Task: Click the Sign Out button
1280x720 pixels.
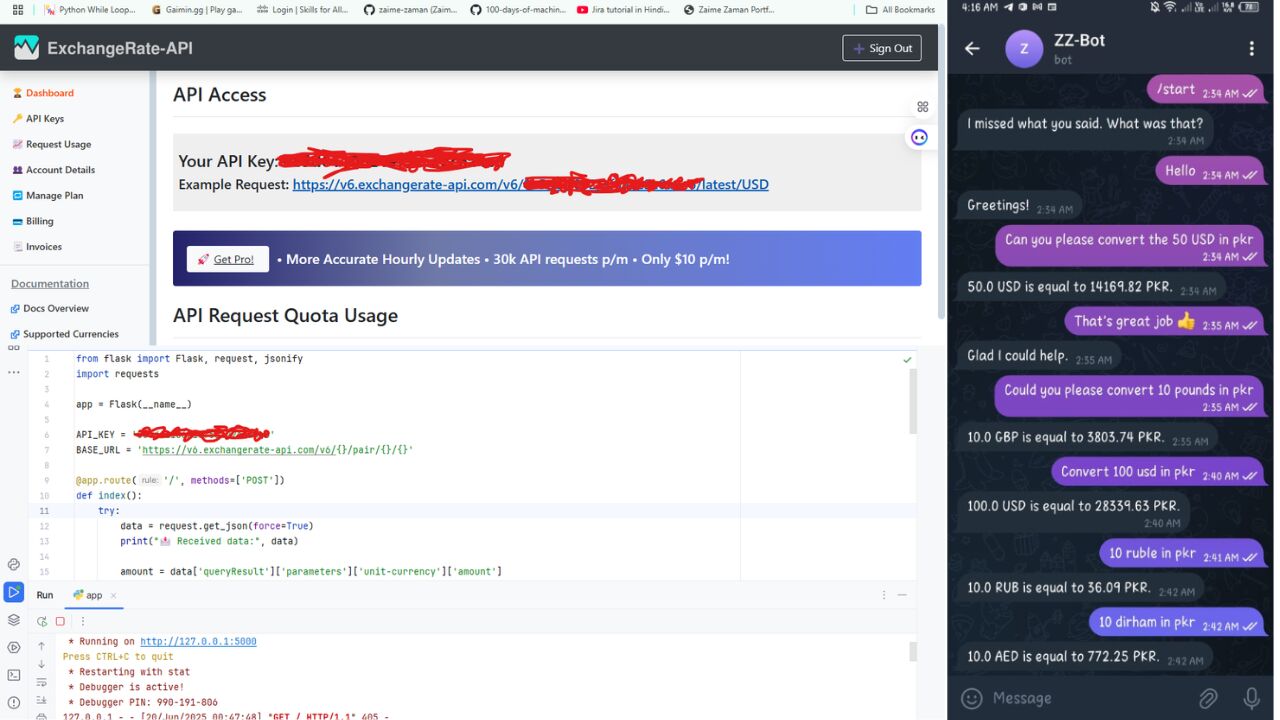Action: tap(882, 48)
